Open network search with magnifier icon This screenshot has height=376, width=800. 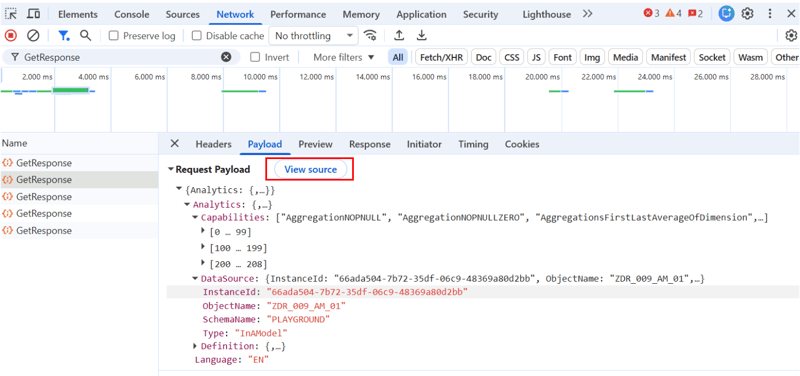tap(86, 35)
